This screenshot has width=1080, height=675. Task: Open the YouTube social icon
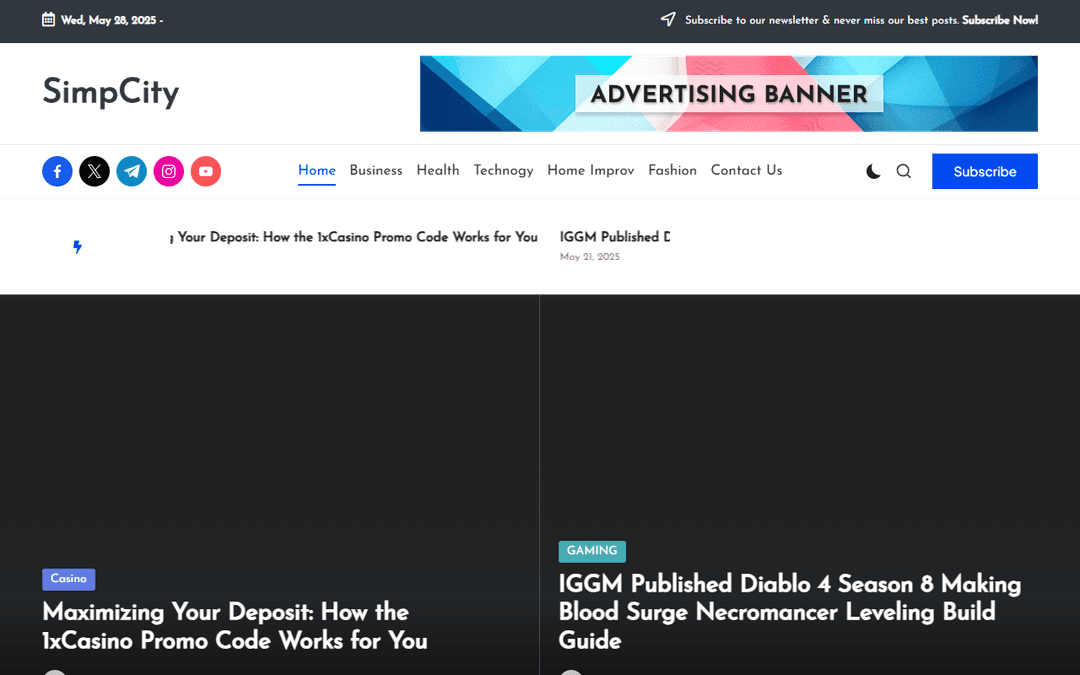click(206, 172)
